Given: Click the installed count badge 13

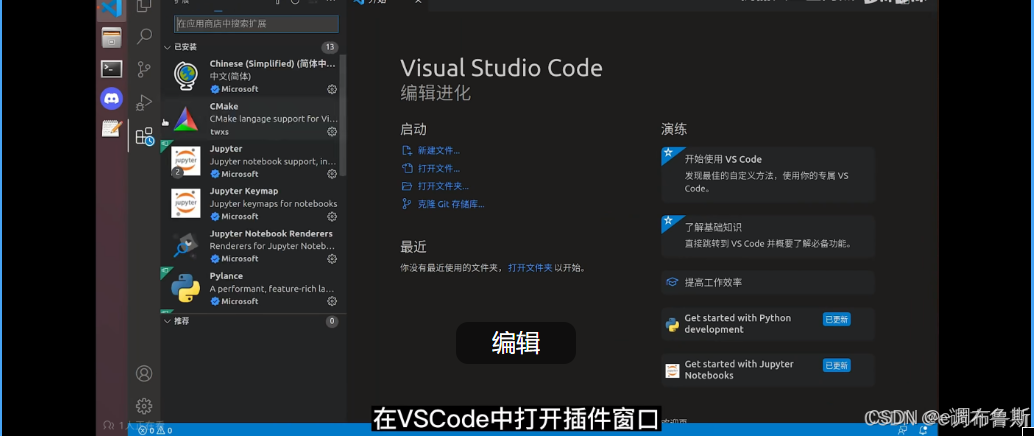Looking at the screenshot, I should [330, 47].
